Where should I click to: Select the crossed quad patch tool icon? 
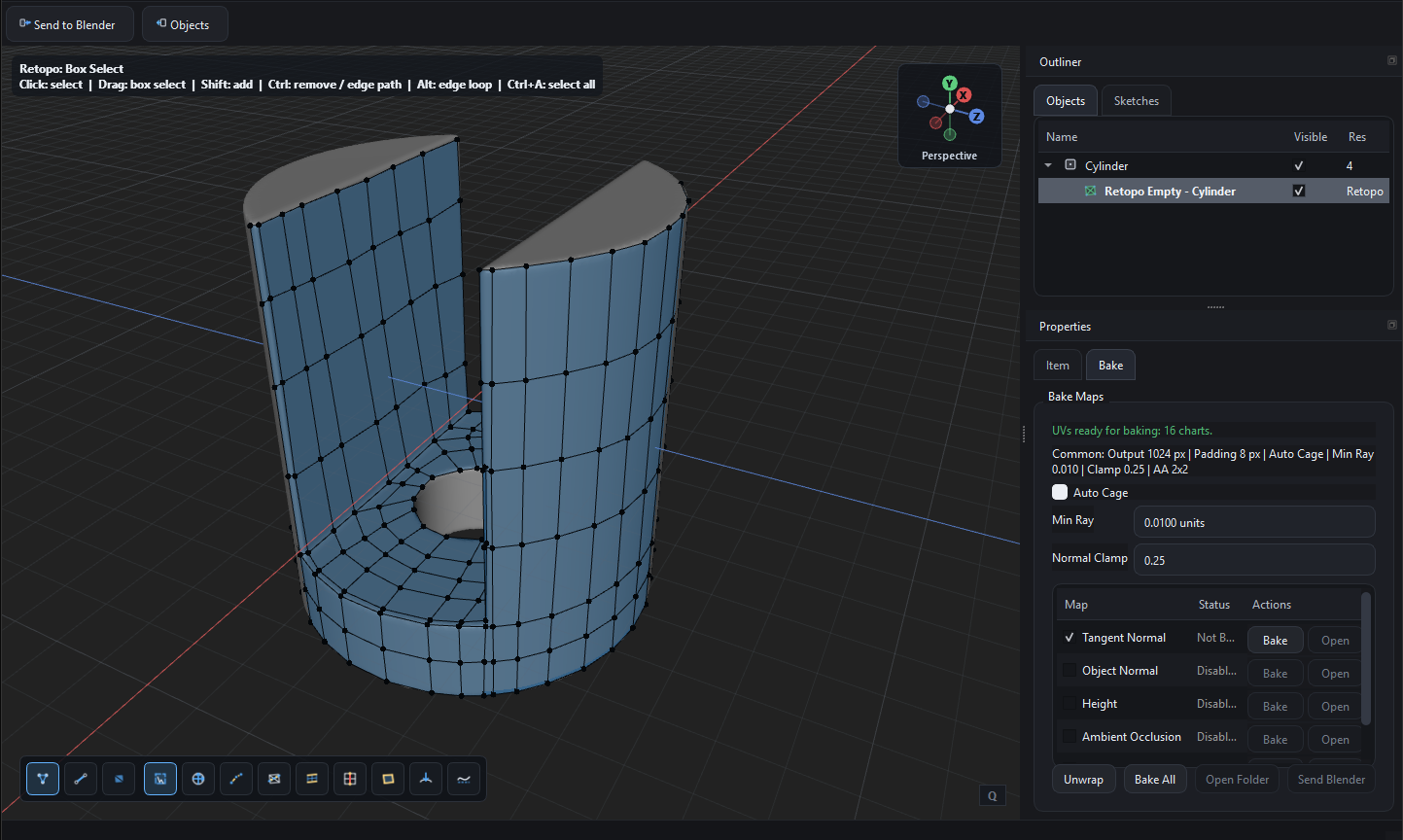click(274, 779)
